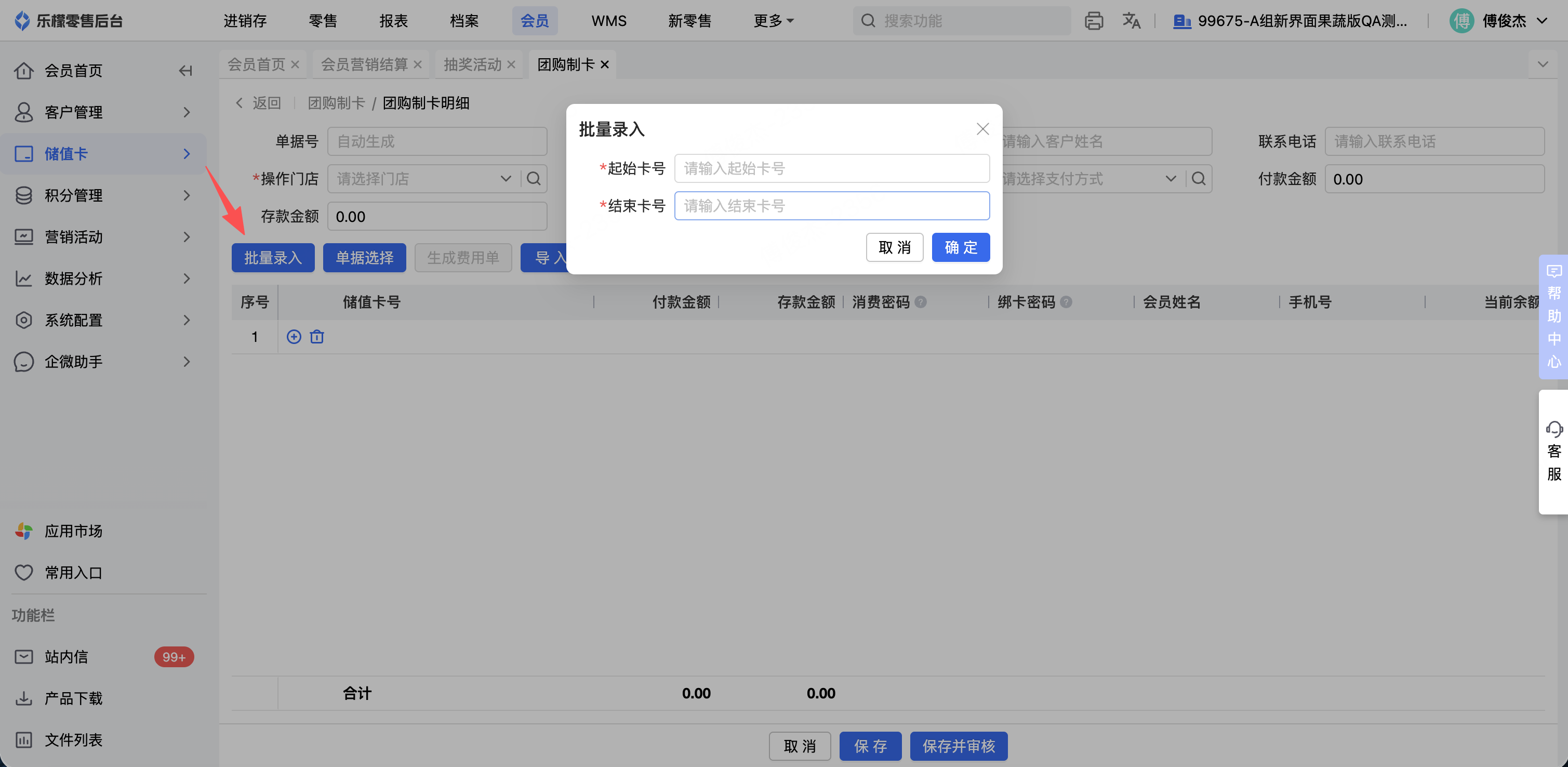Click the 起始卡号 input field
Image resolution: width=1568 pixels, height=767 pixels.
[831, 168]
